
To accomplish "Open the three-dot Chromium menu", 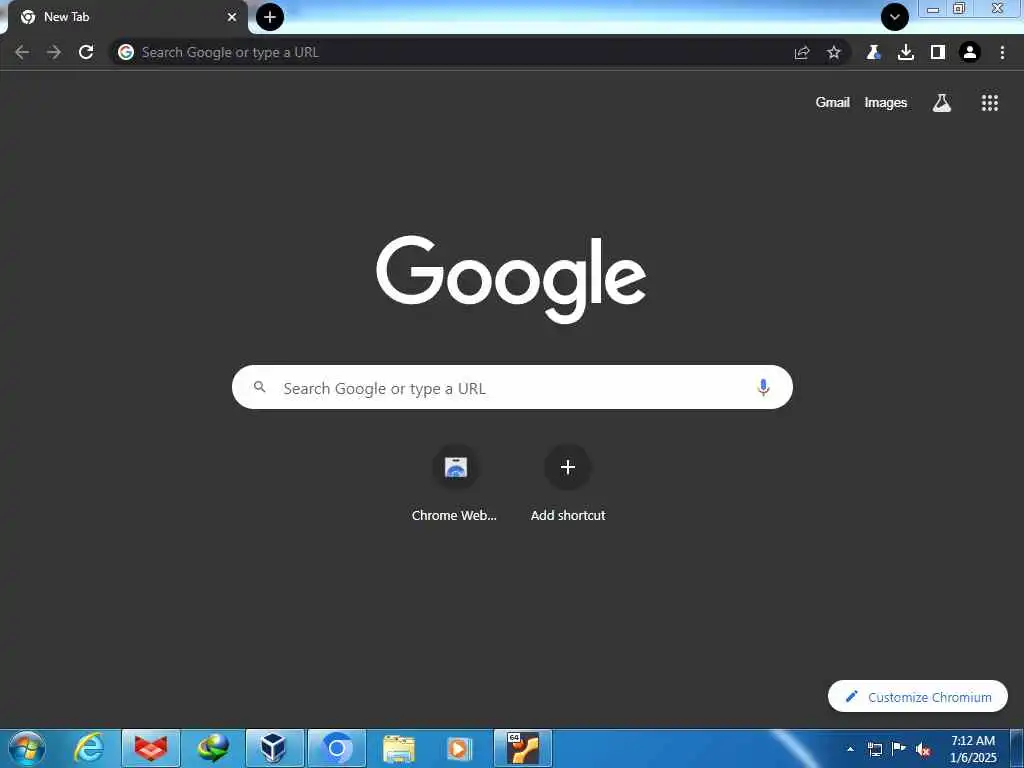I will [1002, 52].
